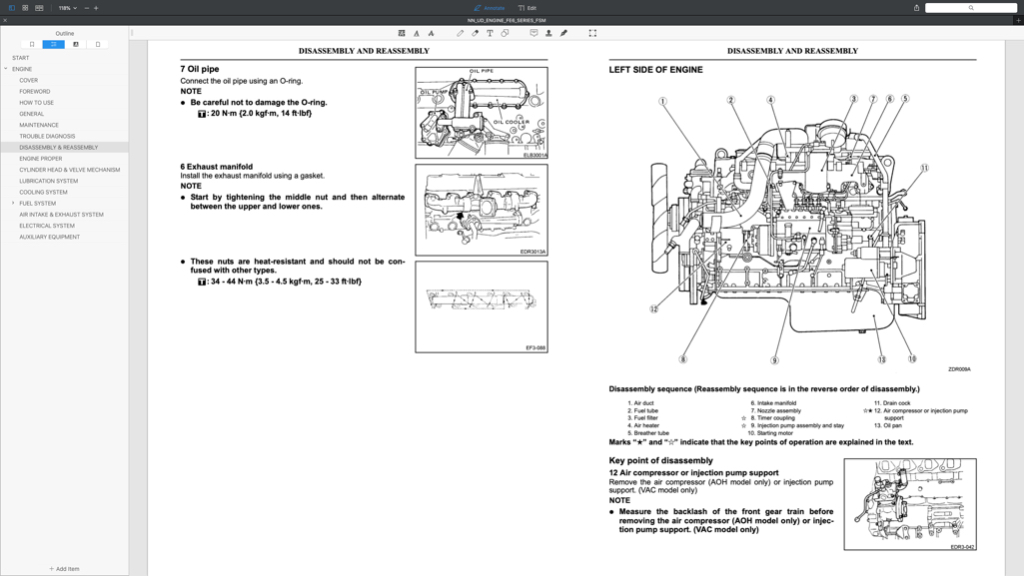1024x576 pixels.
Task: Click the '7 Oil pipe' heading
Action: (200, 69)
